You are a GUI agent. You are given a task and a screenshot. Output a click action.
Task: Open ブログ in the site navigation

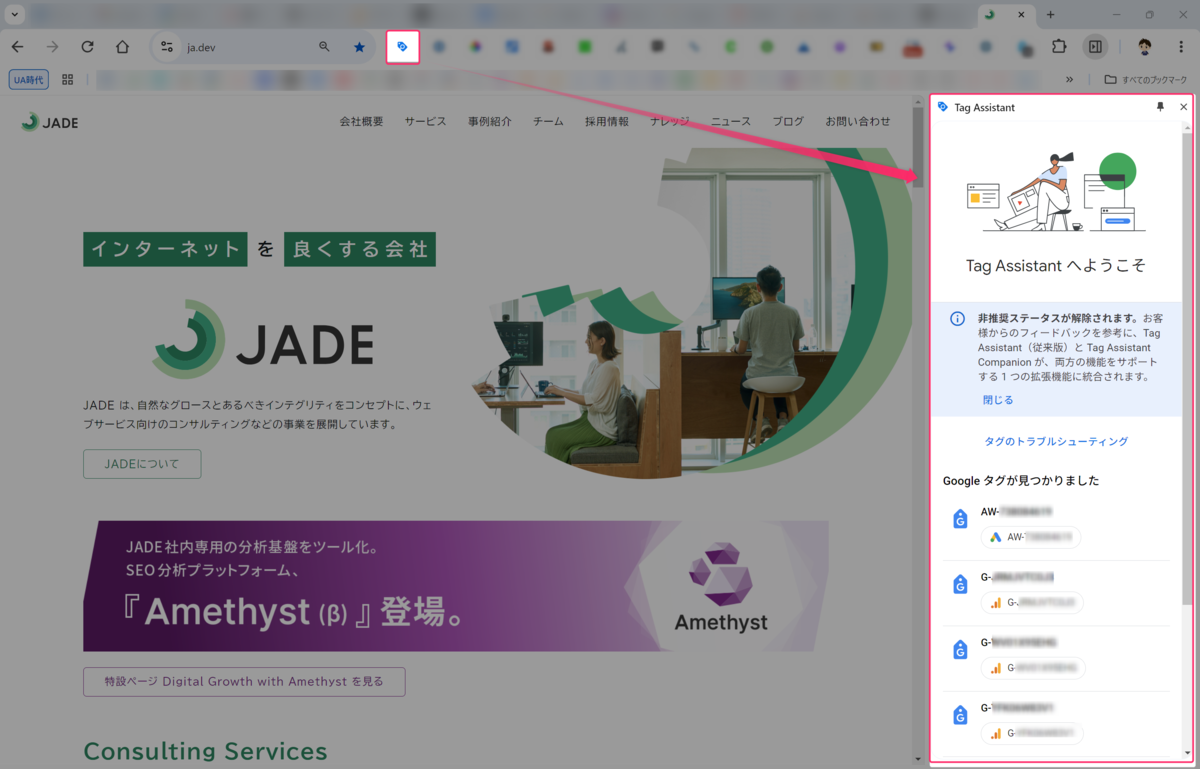tap(788, 121)
